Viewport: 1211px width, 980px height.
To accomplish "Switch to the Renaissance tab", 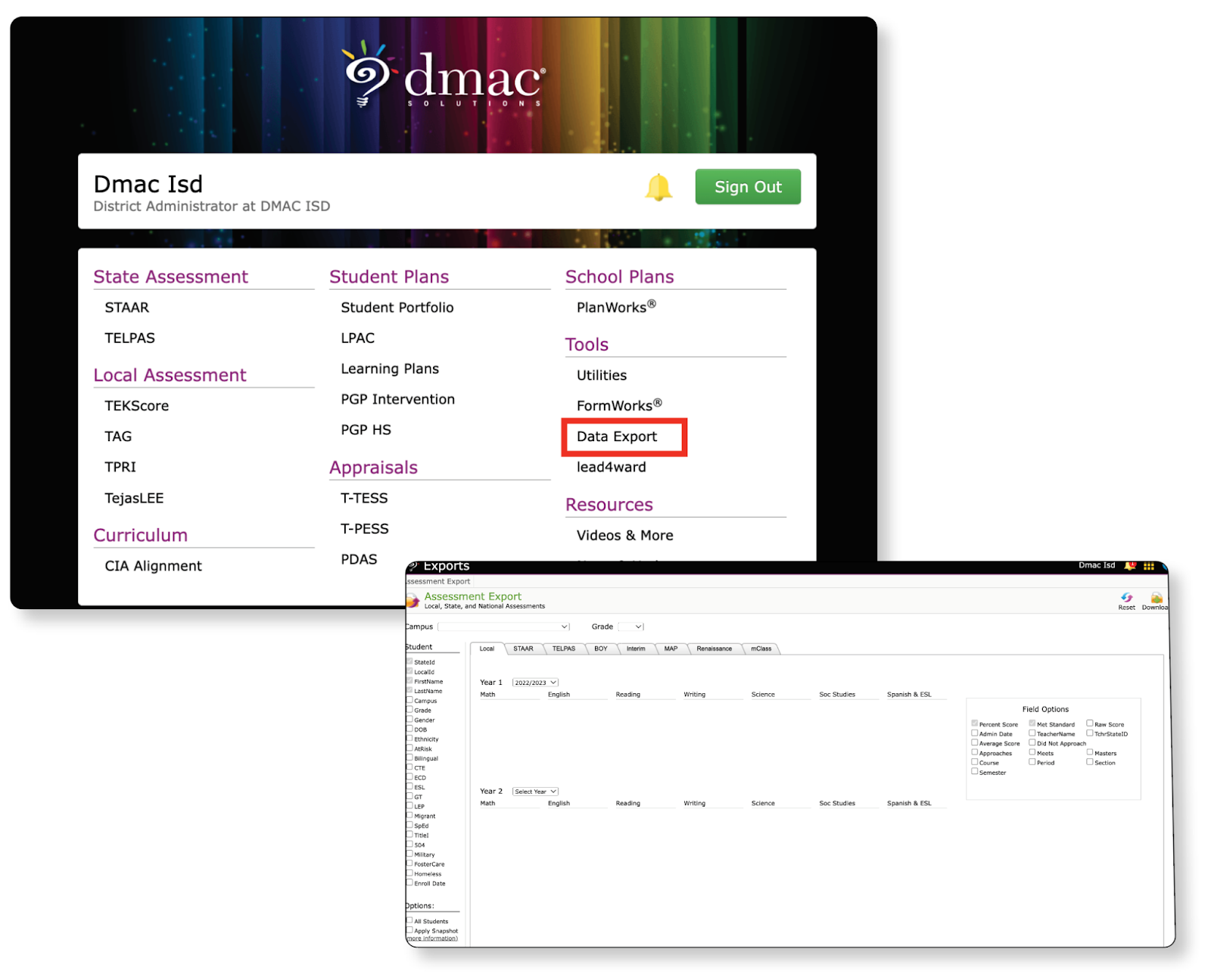I will point(714,649).
